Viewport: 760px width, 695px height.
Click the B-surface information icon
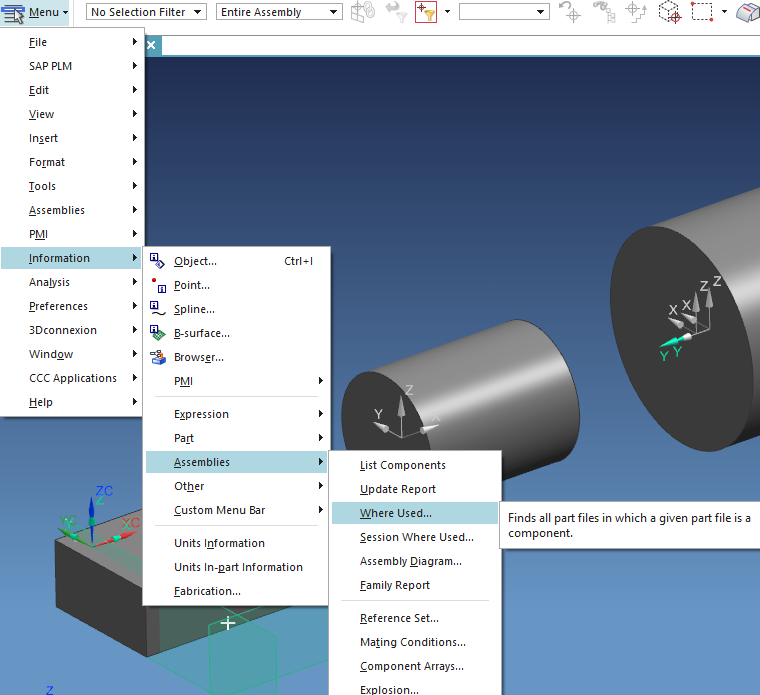[157, 333]
